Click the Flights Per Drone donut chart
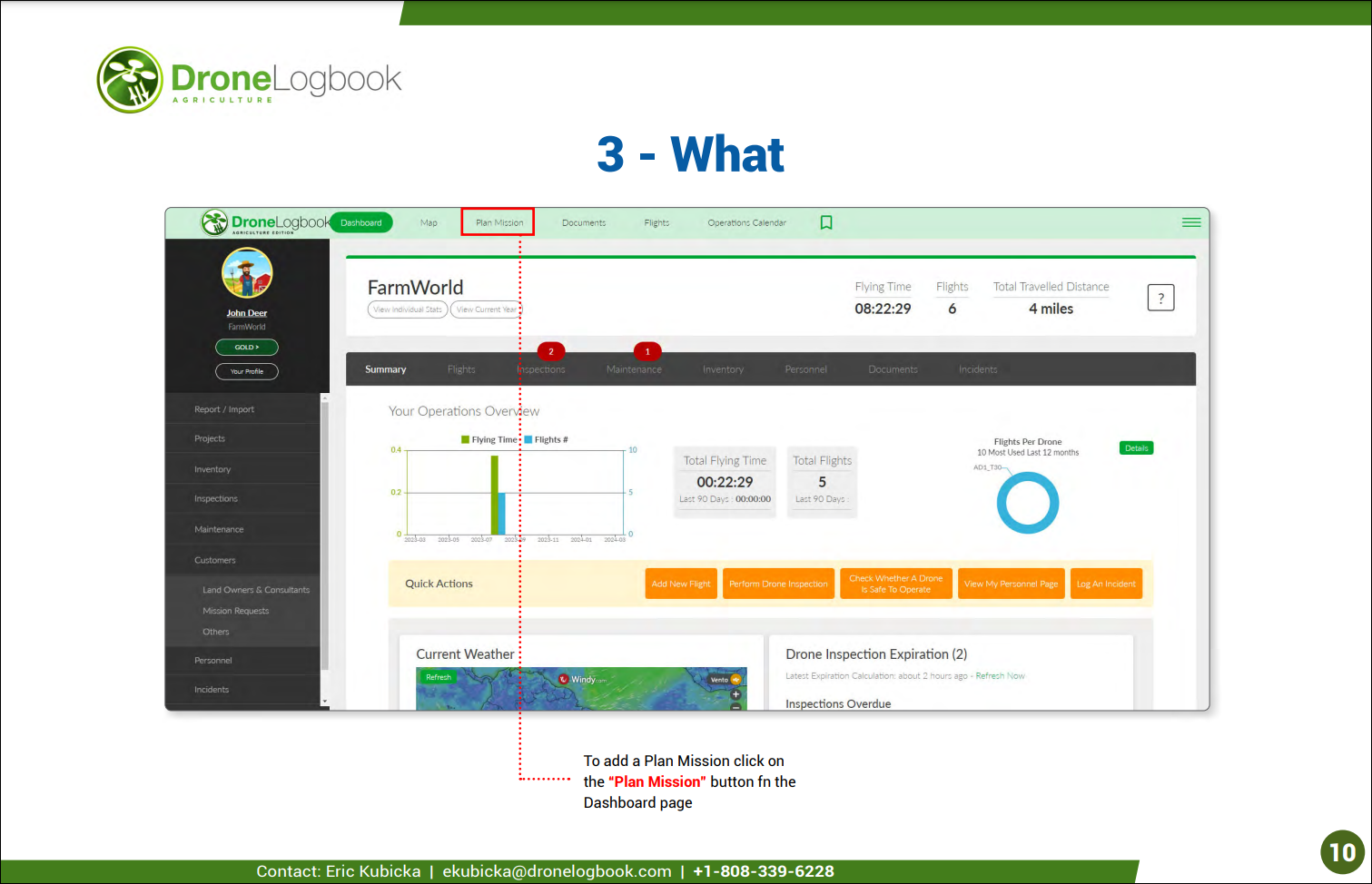 (1028, 503)
